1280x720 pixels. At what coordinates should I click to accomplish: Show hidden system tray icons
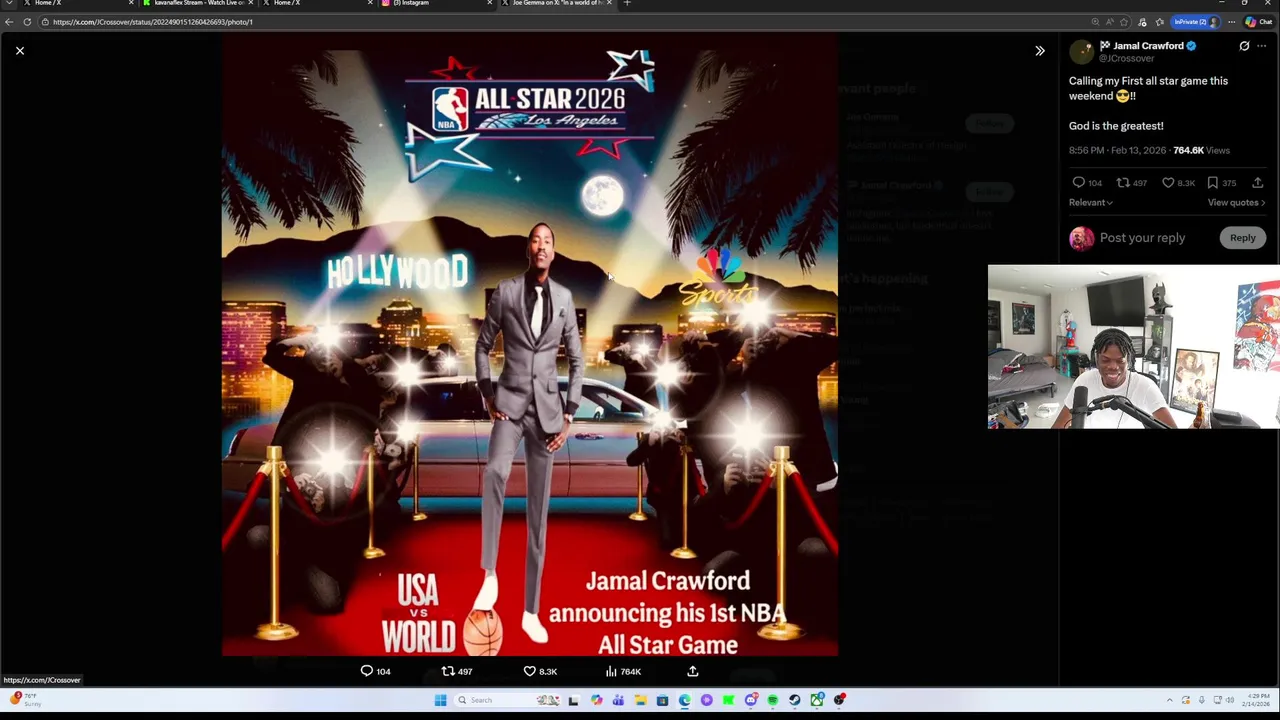click(x=1170, y=700)
